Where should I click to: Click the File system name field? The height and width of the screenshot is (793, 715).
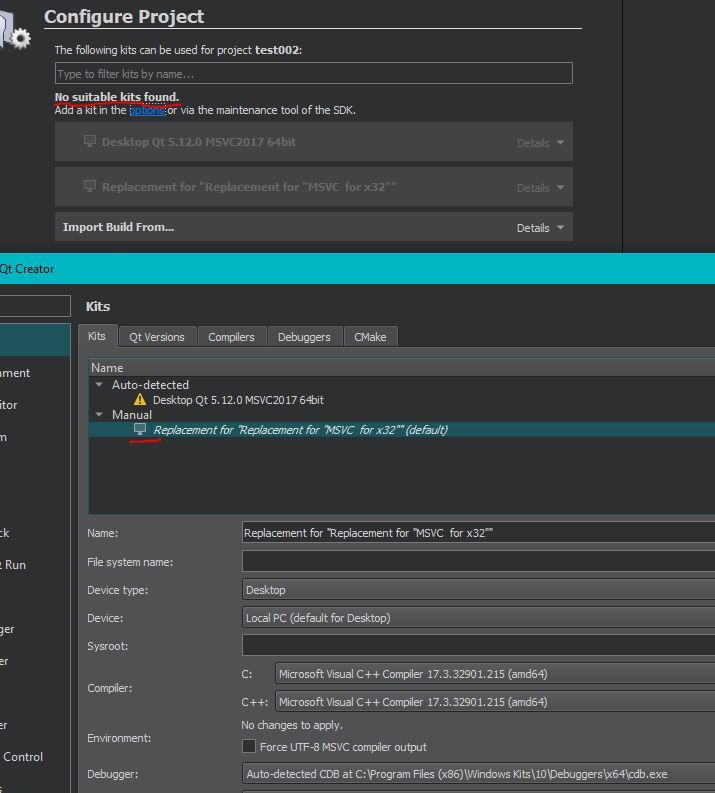click(x=478, y=561)
